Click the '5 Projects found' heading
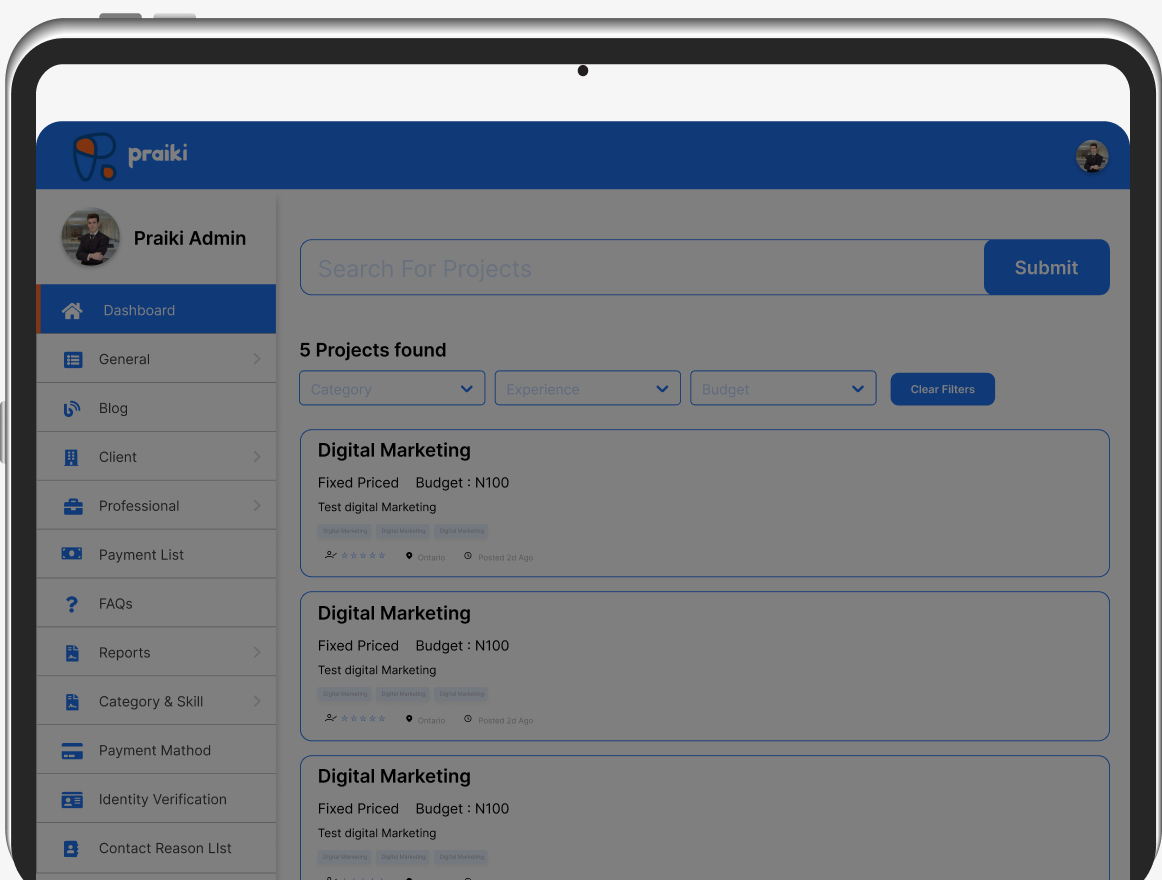Viewport: 1162px width, 880px height. [x=373, y=350]
